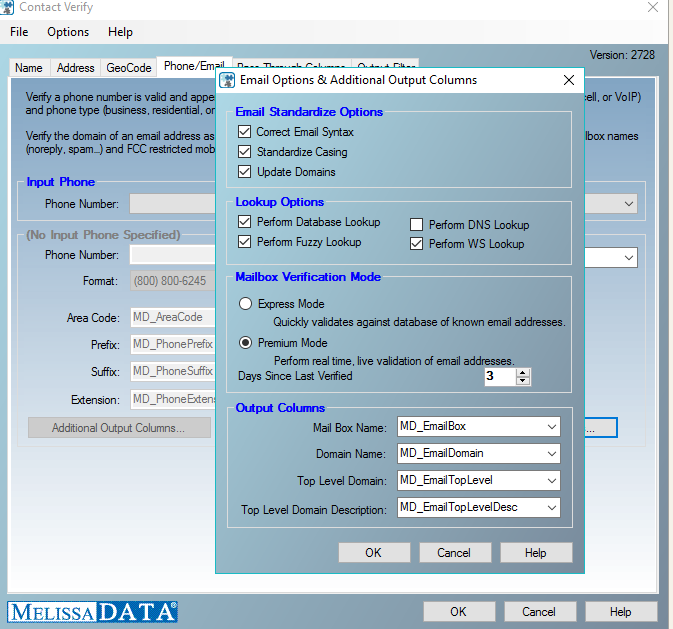This screenshot has width=673, height=629.
Task: Open Mail Box Name dropdown
Action: pos(552,427)
